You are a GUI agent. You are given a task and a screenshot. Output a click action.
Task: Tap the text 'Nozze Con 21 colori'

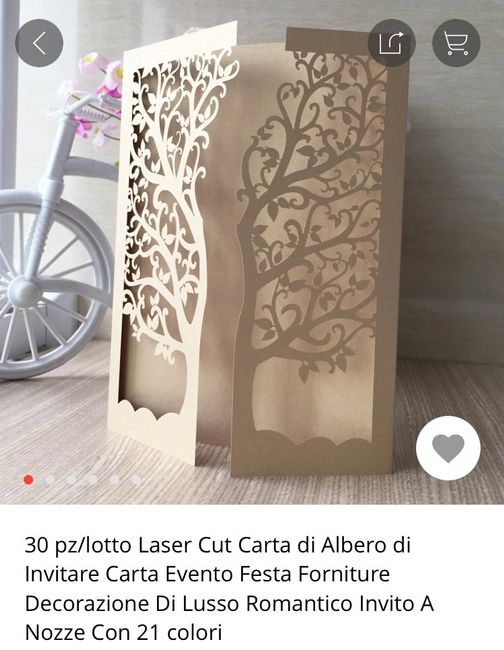coord(124,633)
